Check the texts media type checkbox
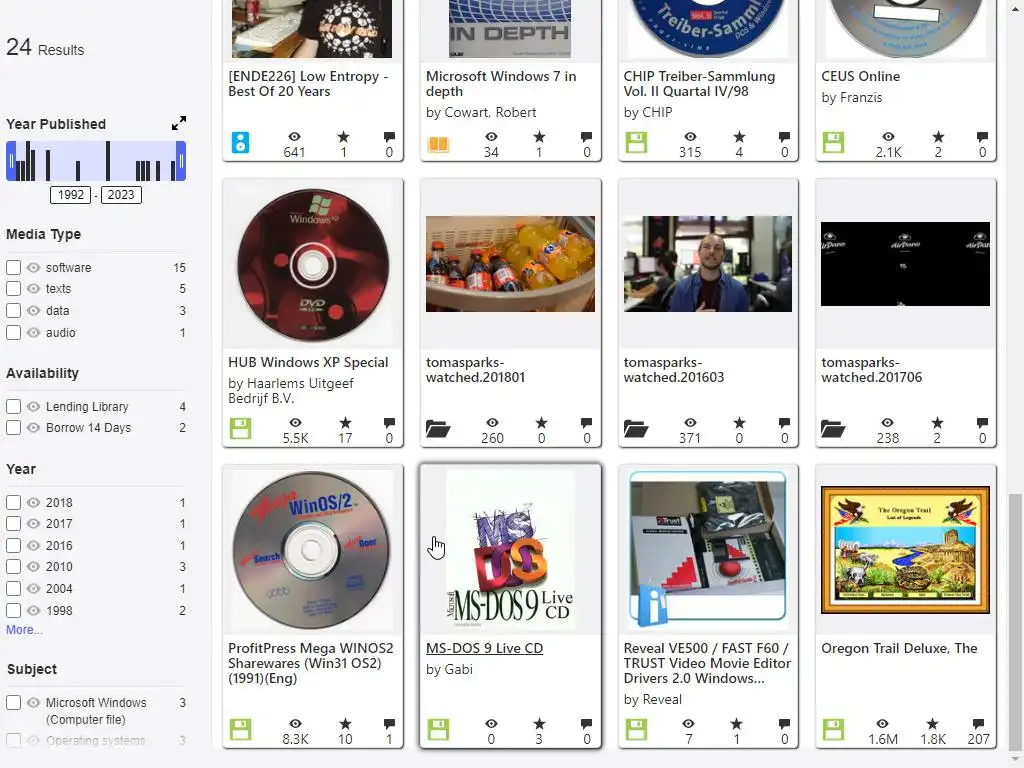 13,288
